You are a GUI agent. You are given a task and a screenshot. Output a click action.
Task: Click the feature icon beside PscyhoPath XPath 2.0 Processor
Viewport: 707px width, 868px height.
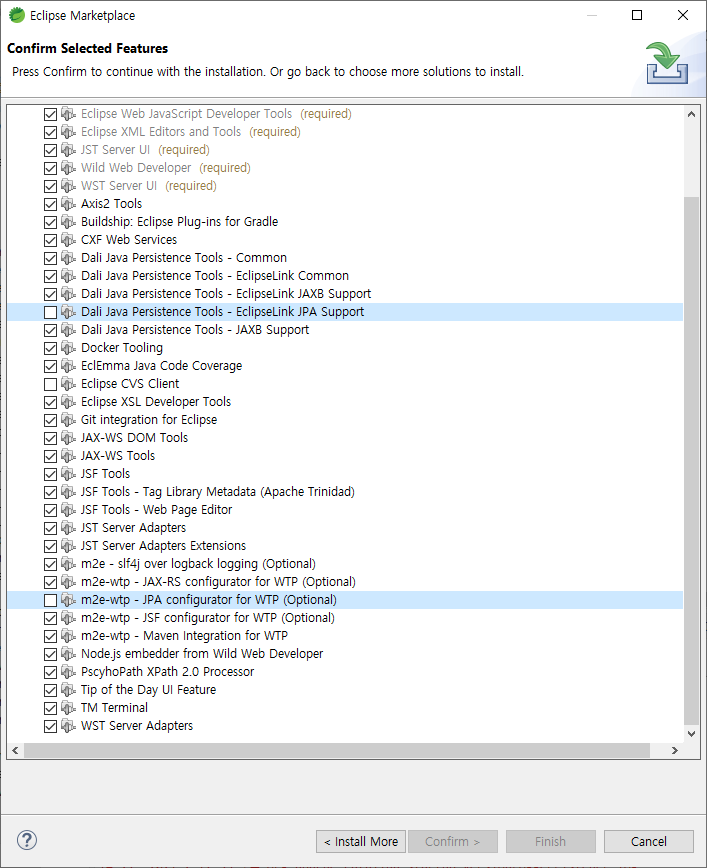click(68, 672)
